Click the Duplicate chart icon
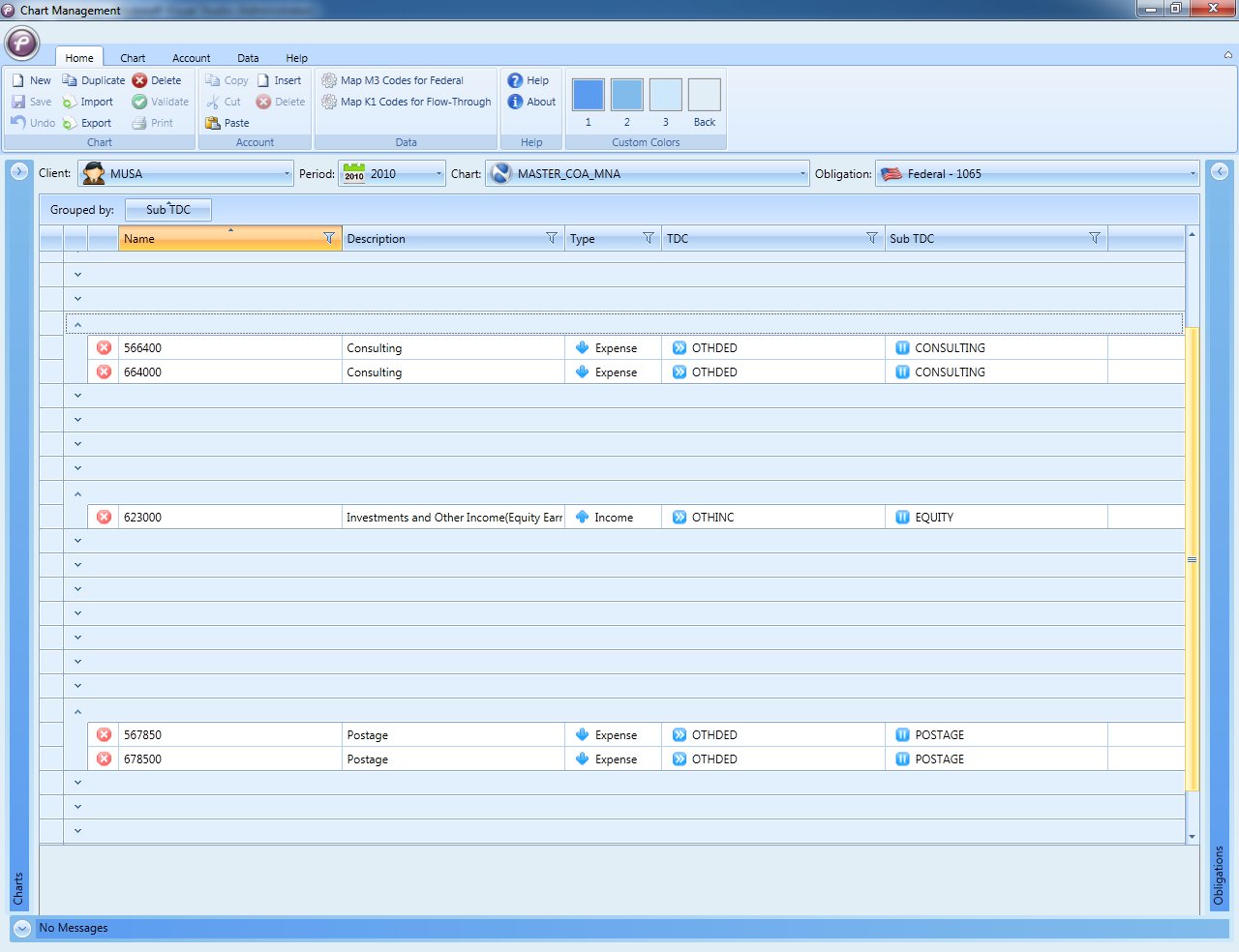 [x=70, y=80]
